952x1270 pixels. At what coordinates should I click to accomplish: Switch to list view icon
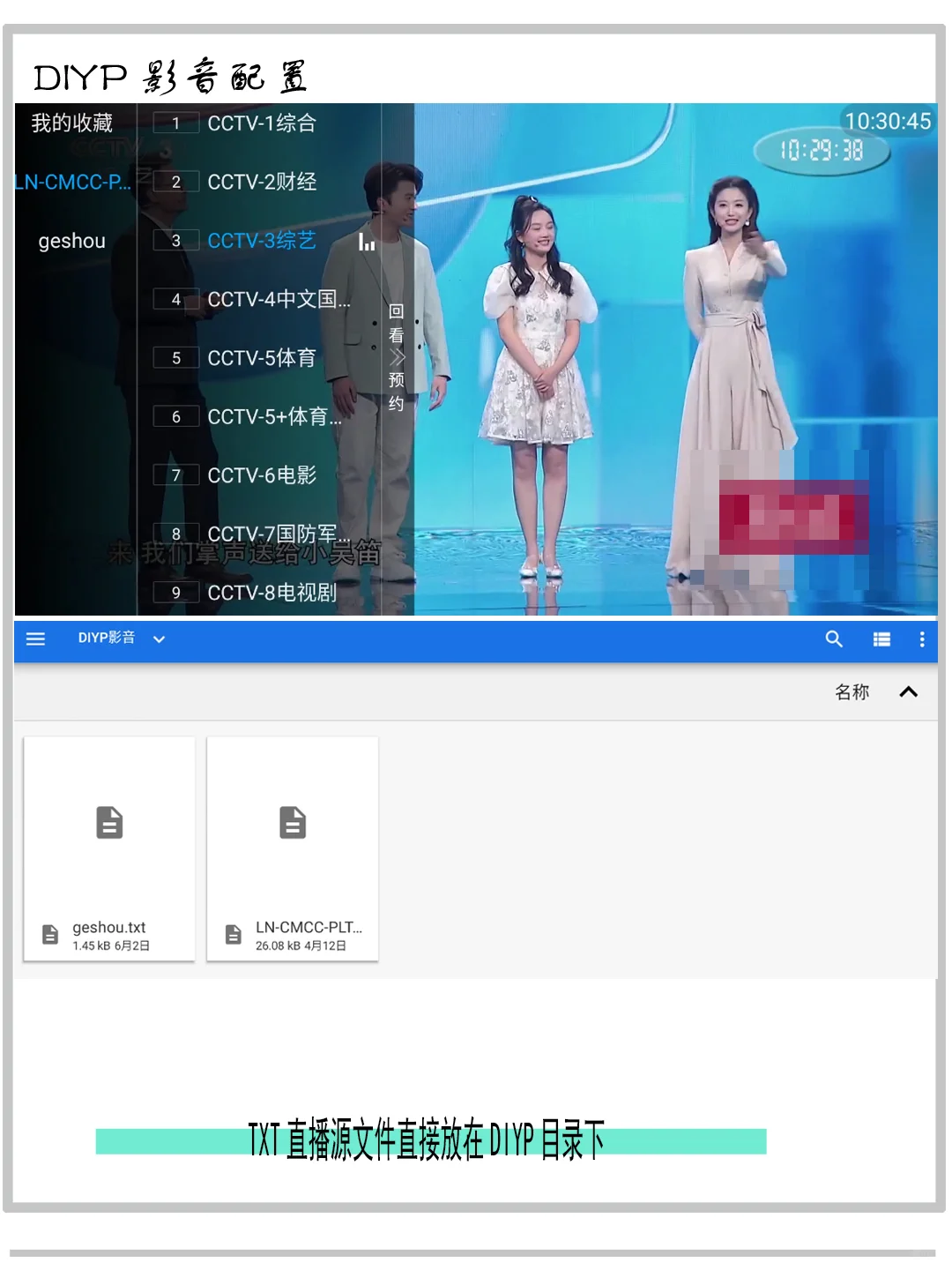pyautogui.click(x=881, y=639)
